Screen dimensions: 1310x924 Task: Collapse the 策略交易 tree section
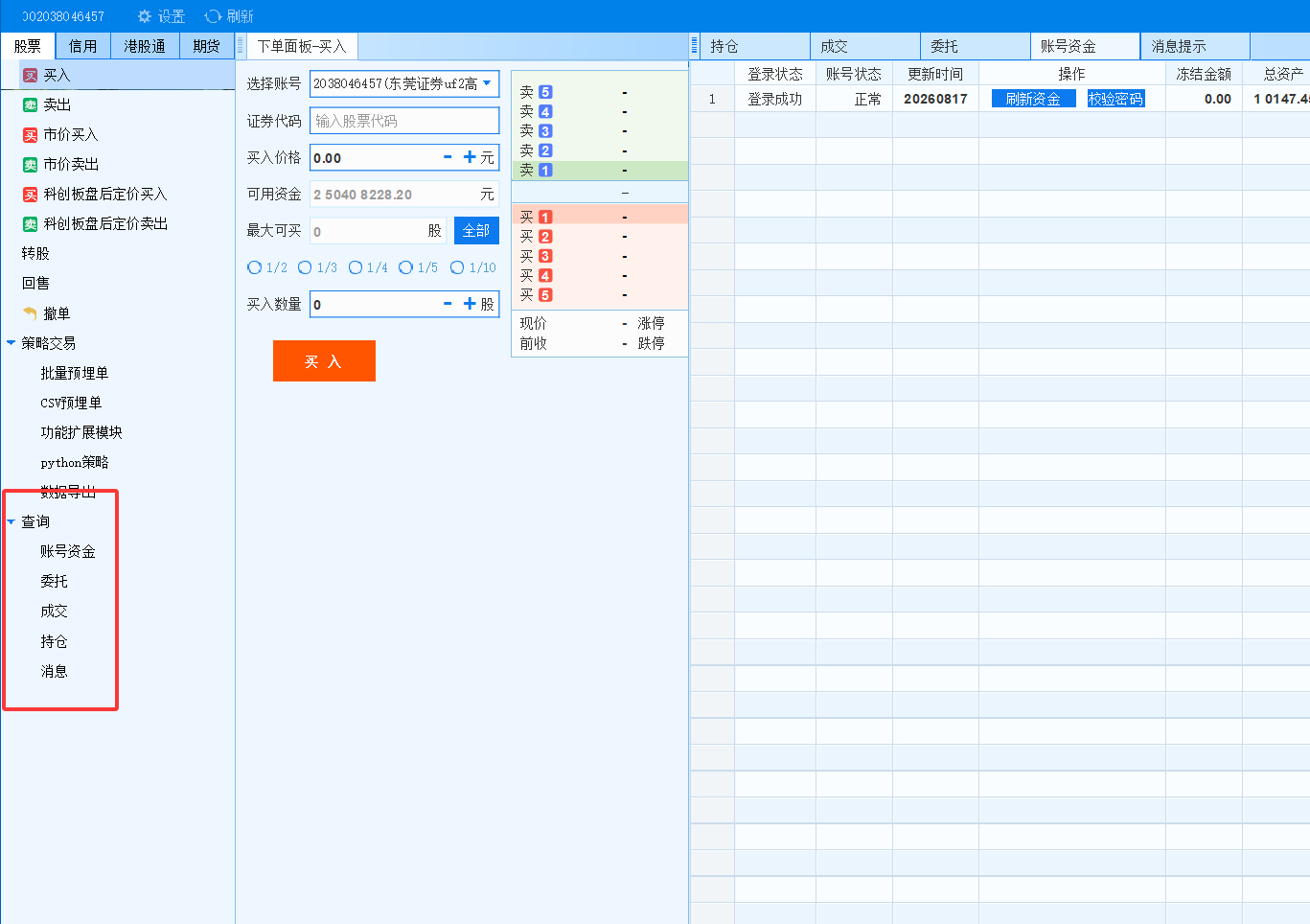click(11, 343)
